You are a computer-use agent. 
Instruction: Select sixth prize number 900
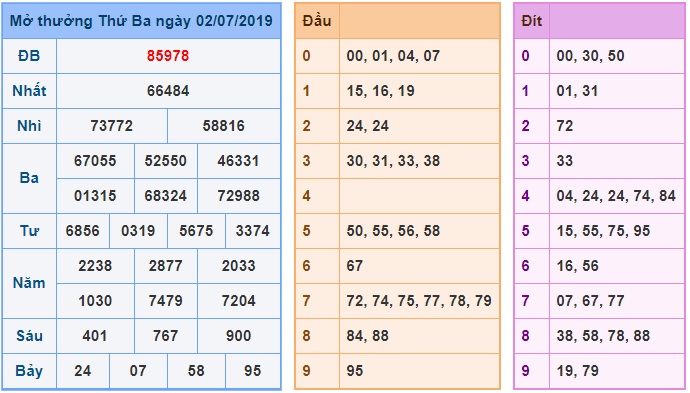(238, 336)
